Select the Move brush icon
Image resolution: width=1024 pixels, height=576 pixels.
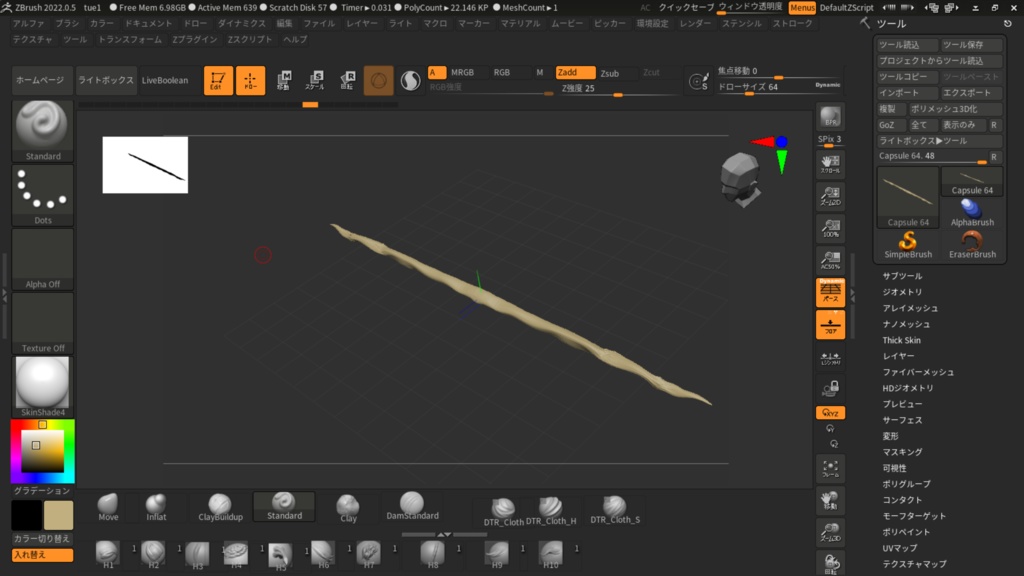click(108, 507)
